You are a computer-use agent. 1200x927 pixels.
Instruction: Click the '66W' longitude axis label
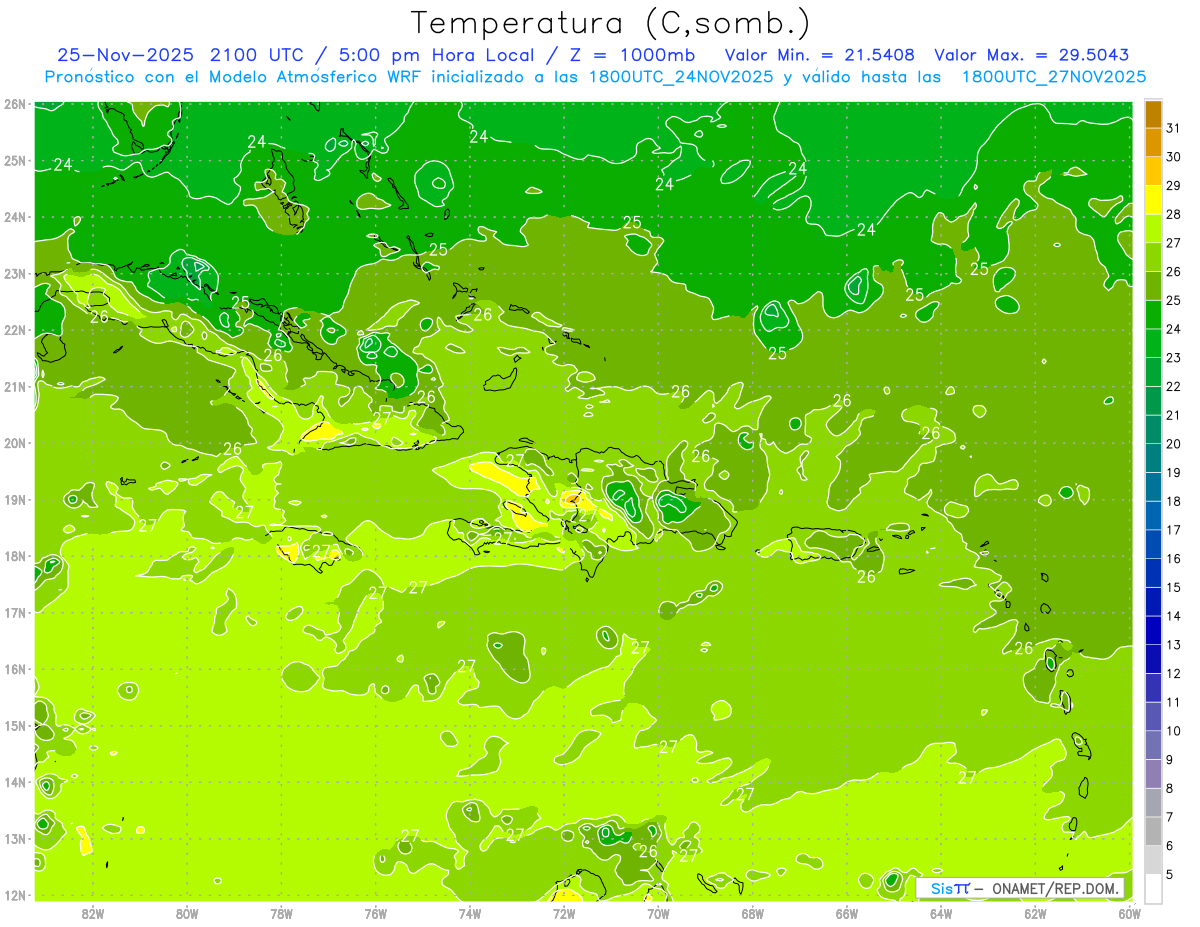pyautogui.click(x=847, y=913)
